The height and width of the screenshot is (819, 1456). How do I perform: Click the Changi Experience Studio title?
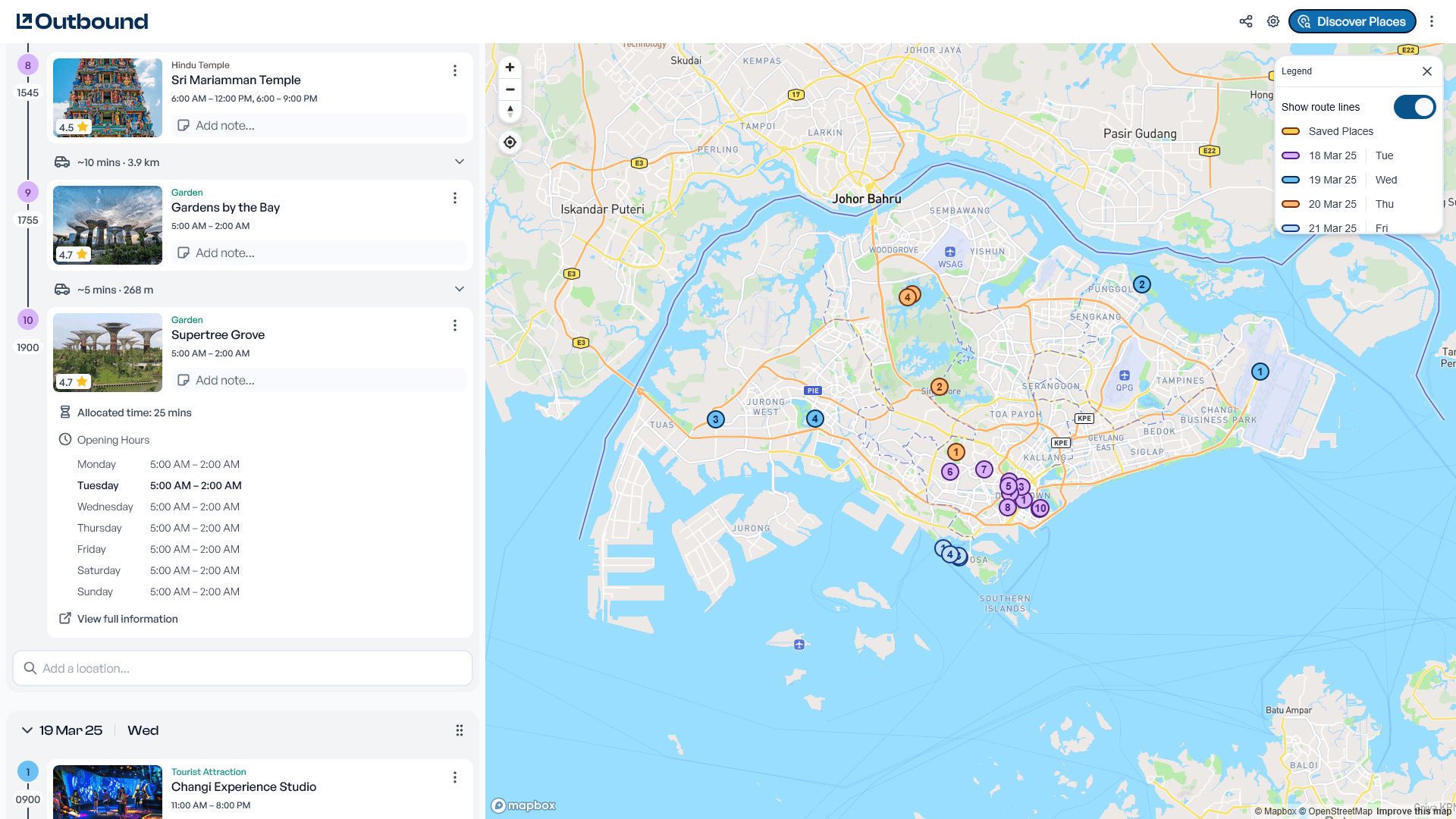point(243,786)
